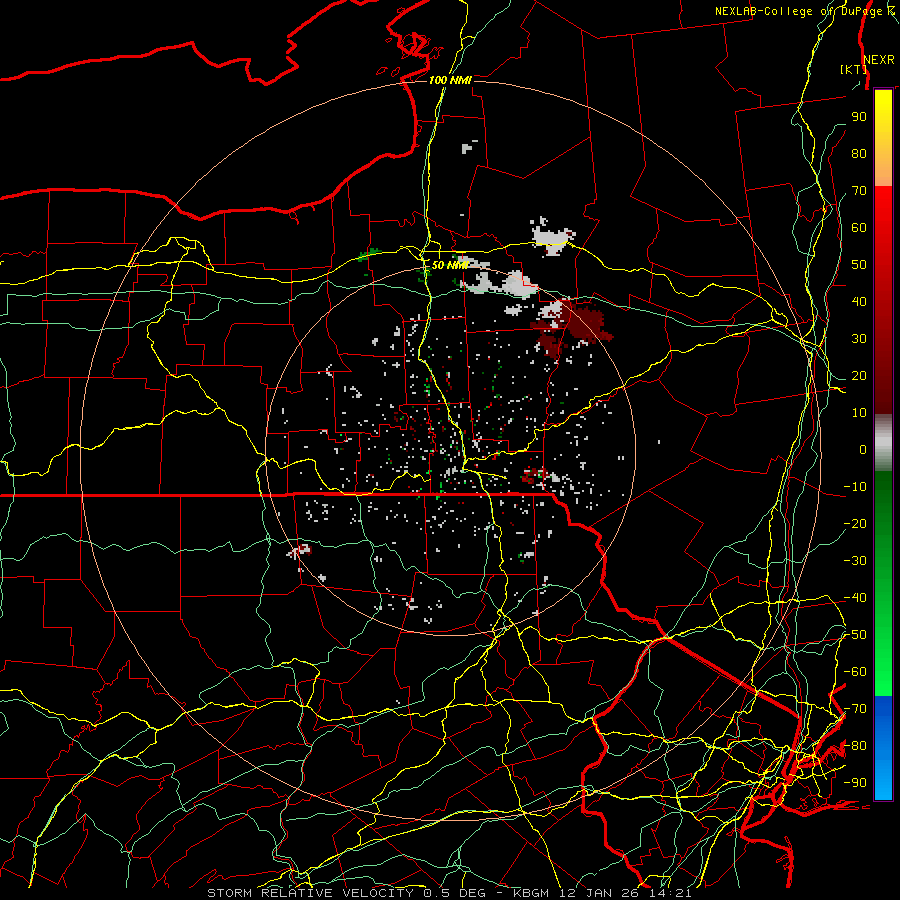Screen dimensions: 900x900
Task: Click the positive 60 scale label
Action: point(859,227)
